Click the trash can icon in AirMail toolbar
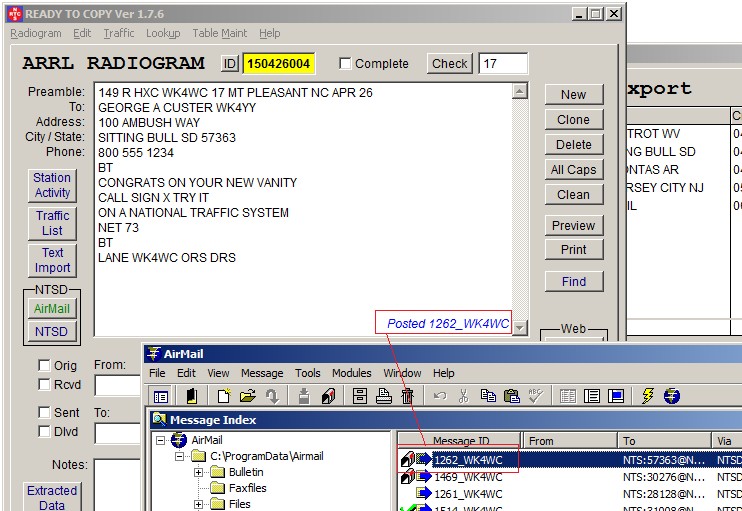742x511 pixels. point(407,396)
